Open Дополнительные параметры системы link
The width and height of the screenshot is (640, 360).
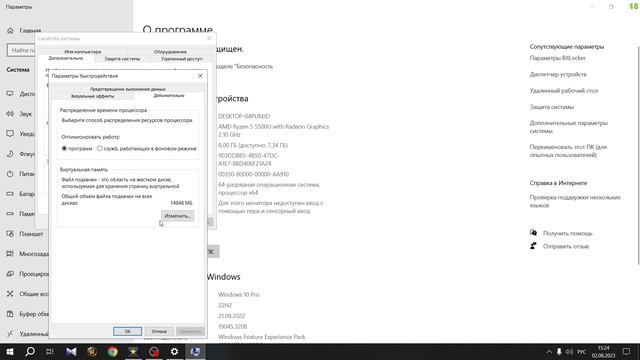point(569,127)
